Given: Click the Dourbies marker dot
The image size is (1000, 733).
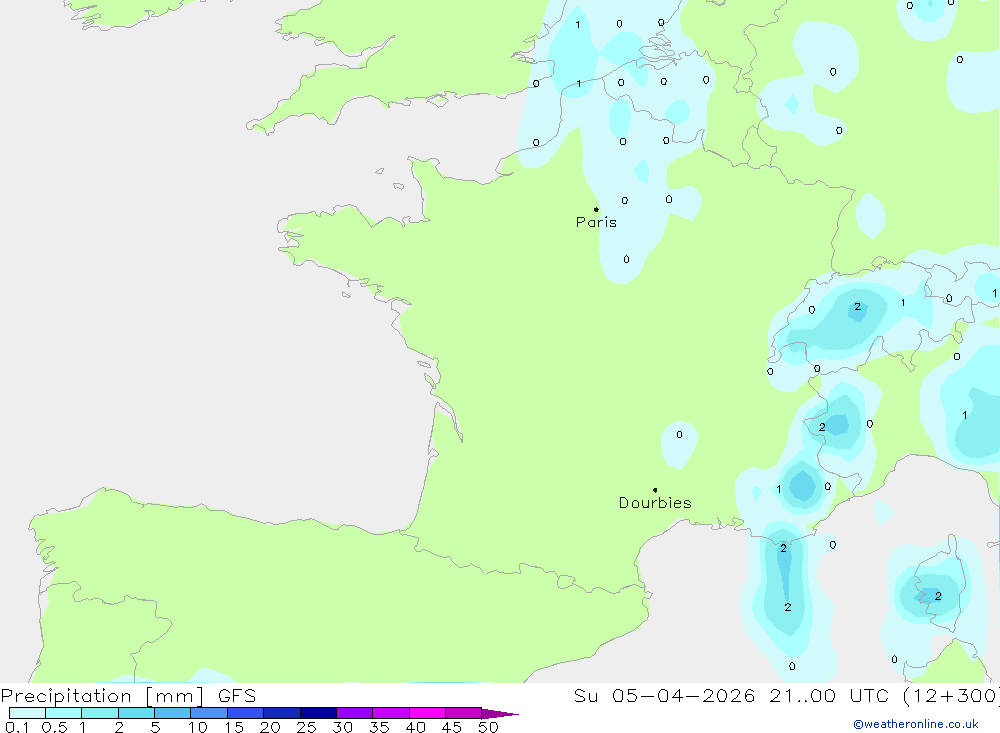Looking at the screenshot, I should (x=655, y=490).
